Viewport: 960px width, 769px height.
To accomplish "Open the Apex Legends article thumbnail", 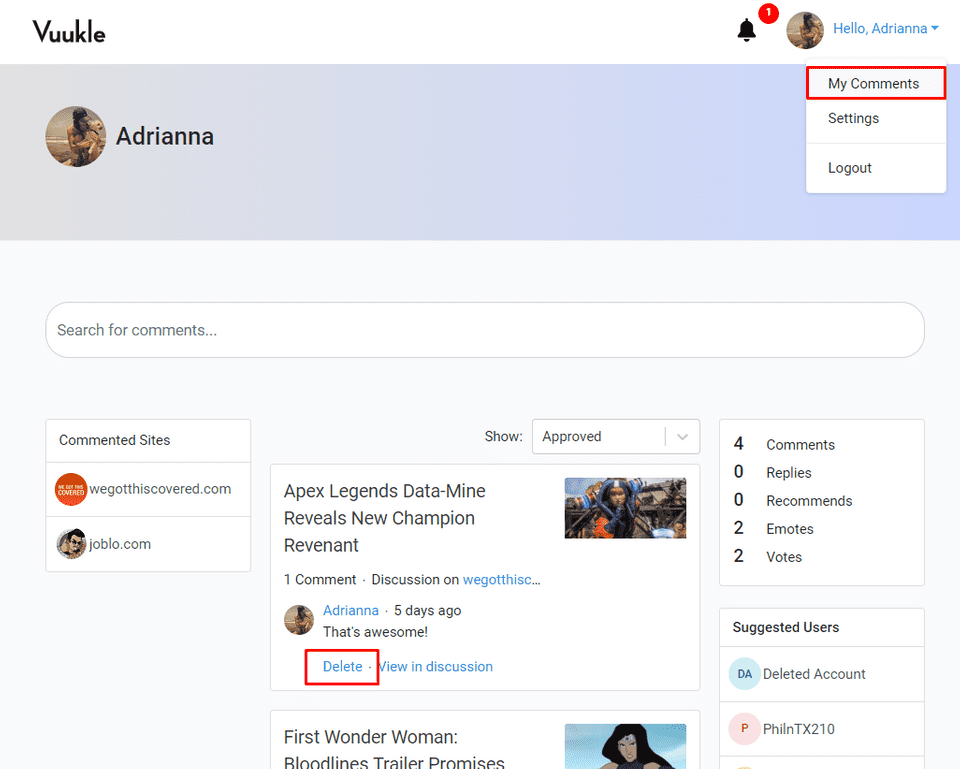I will tap(625, 508).
